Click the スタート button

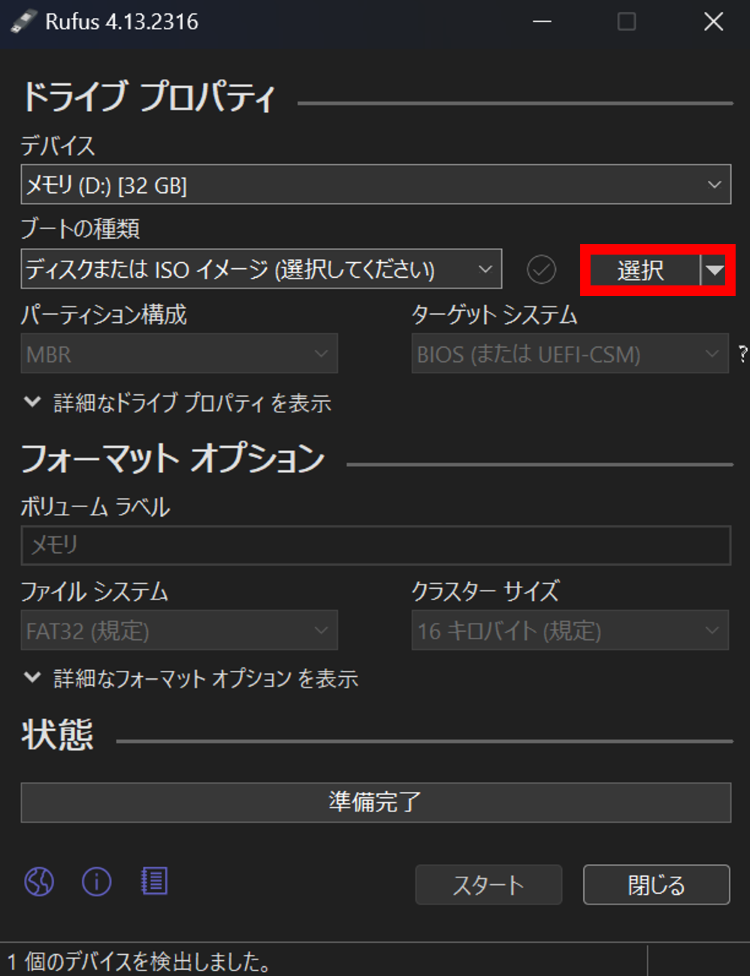[x=489, y=884]
